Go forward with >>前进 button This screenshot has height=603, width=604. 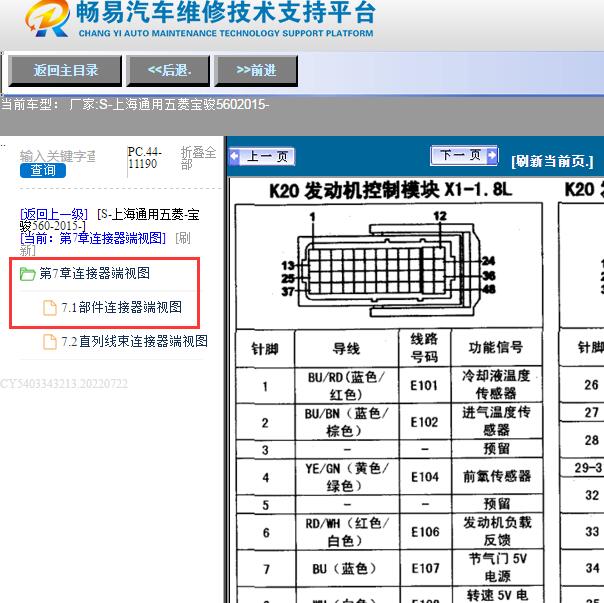[x=256, y=71]
